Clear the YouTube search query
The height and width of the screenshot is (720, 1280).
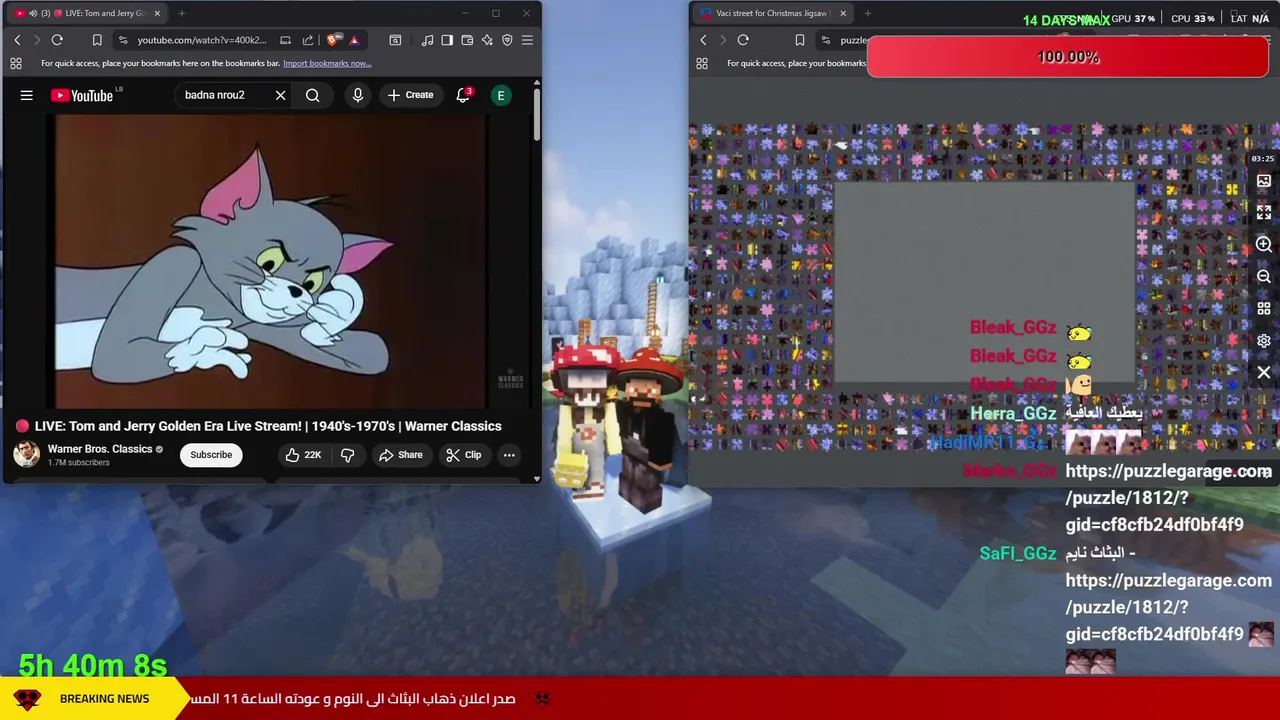pyautogui.click(x=280, y=95)
